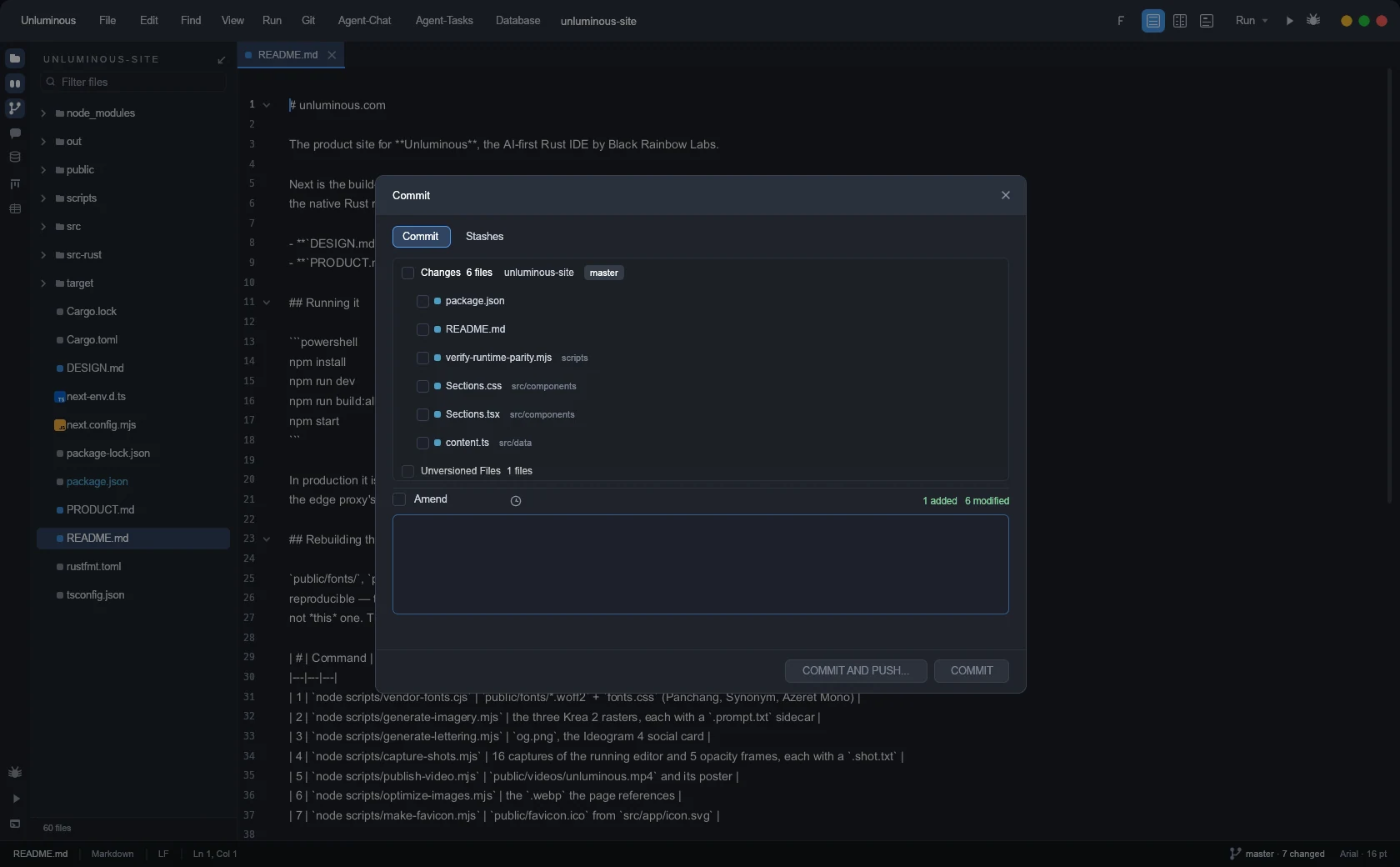Click the next-env.d.ts file icon
1400x867 pixels.
60,397
